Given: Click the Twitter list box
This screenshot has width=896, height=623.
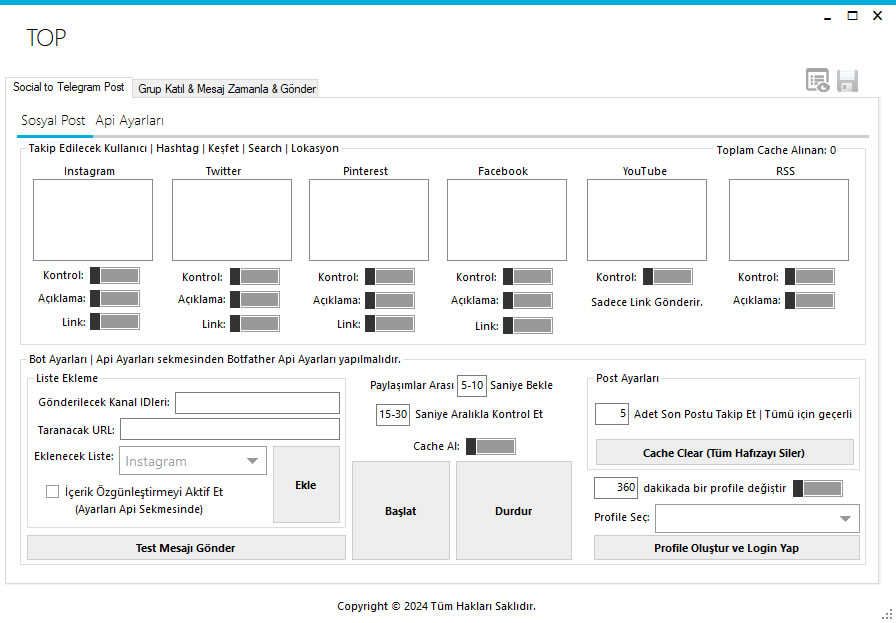Looking at the screenshot, I should pyautogui.click(x=231, y=220).
